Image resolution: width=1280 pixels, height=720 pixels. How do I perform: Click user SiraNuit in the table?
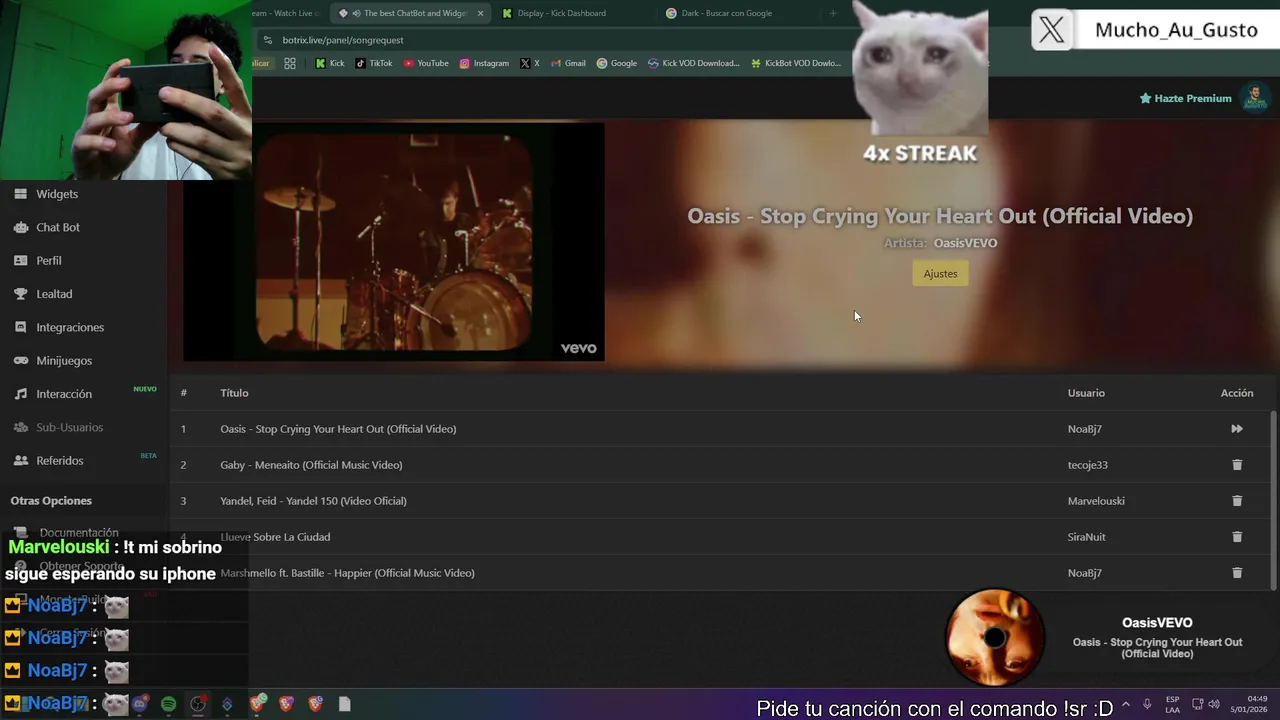tap(1086, 537)
